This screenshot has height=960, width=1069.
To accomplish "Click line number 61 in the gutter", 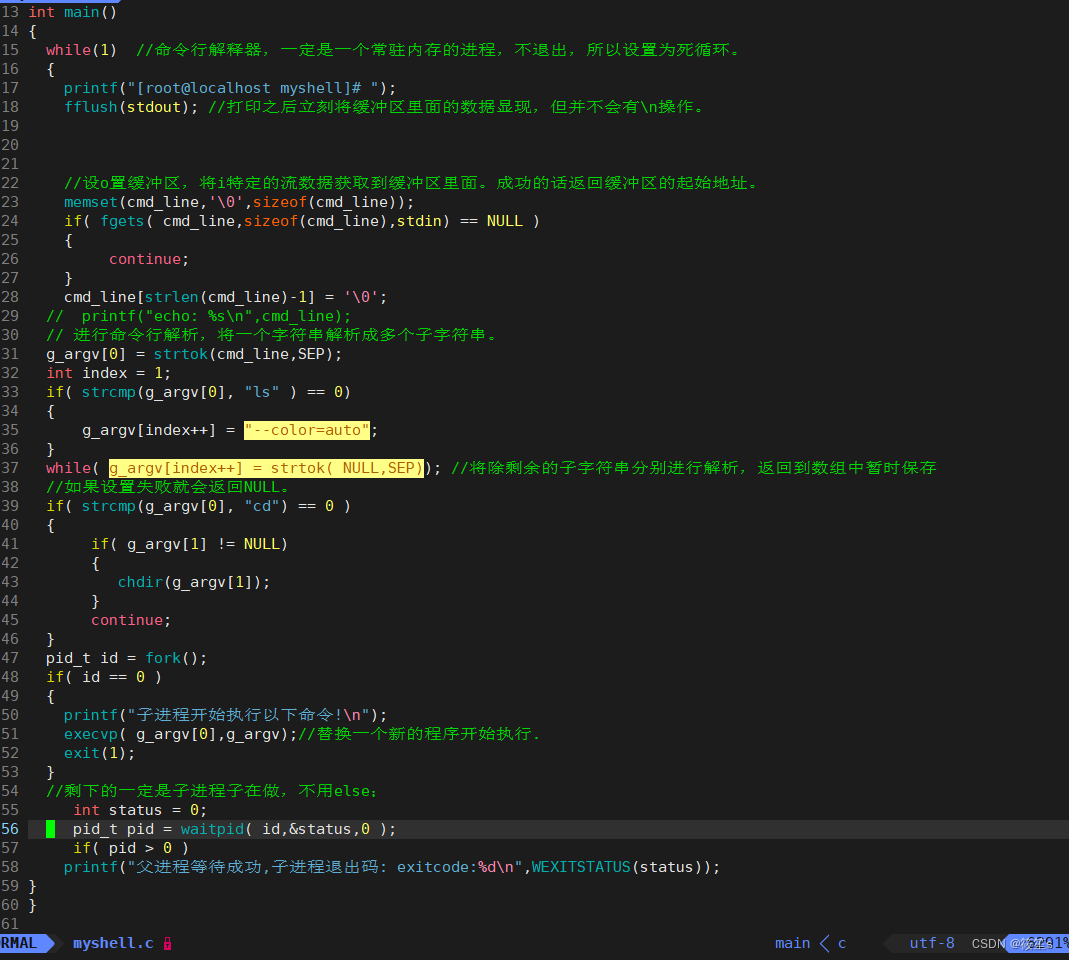I will pyautogui.click(x=10, y=925).
